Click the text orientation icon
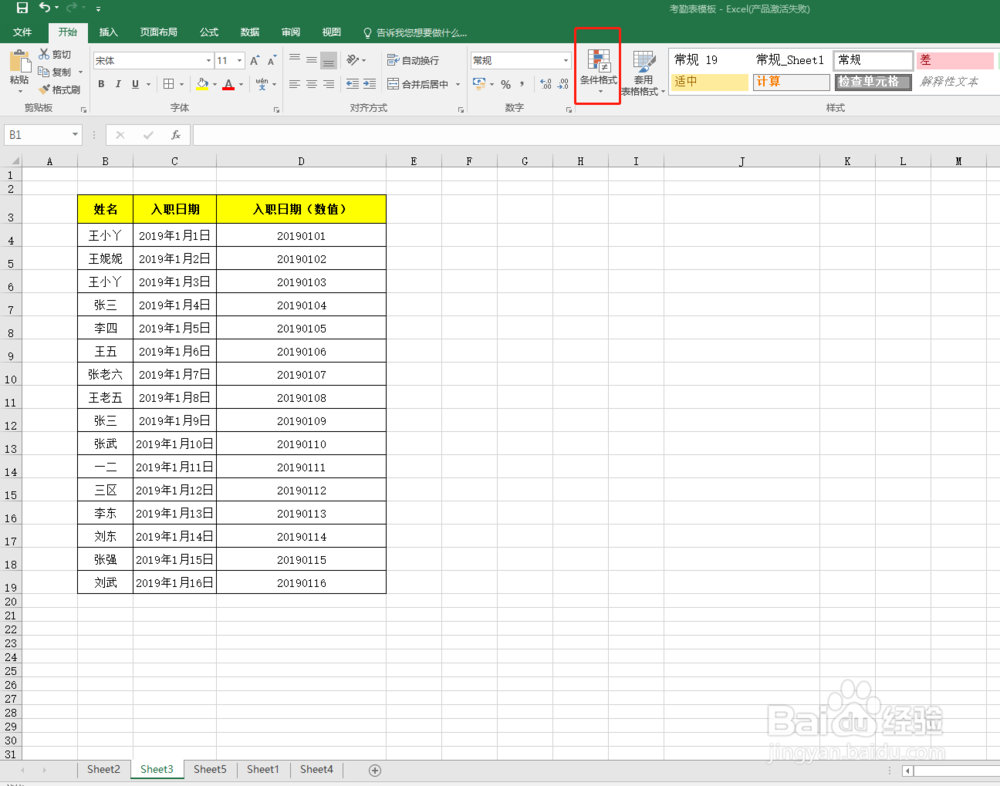 [x=353, y=60]
